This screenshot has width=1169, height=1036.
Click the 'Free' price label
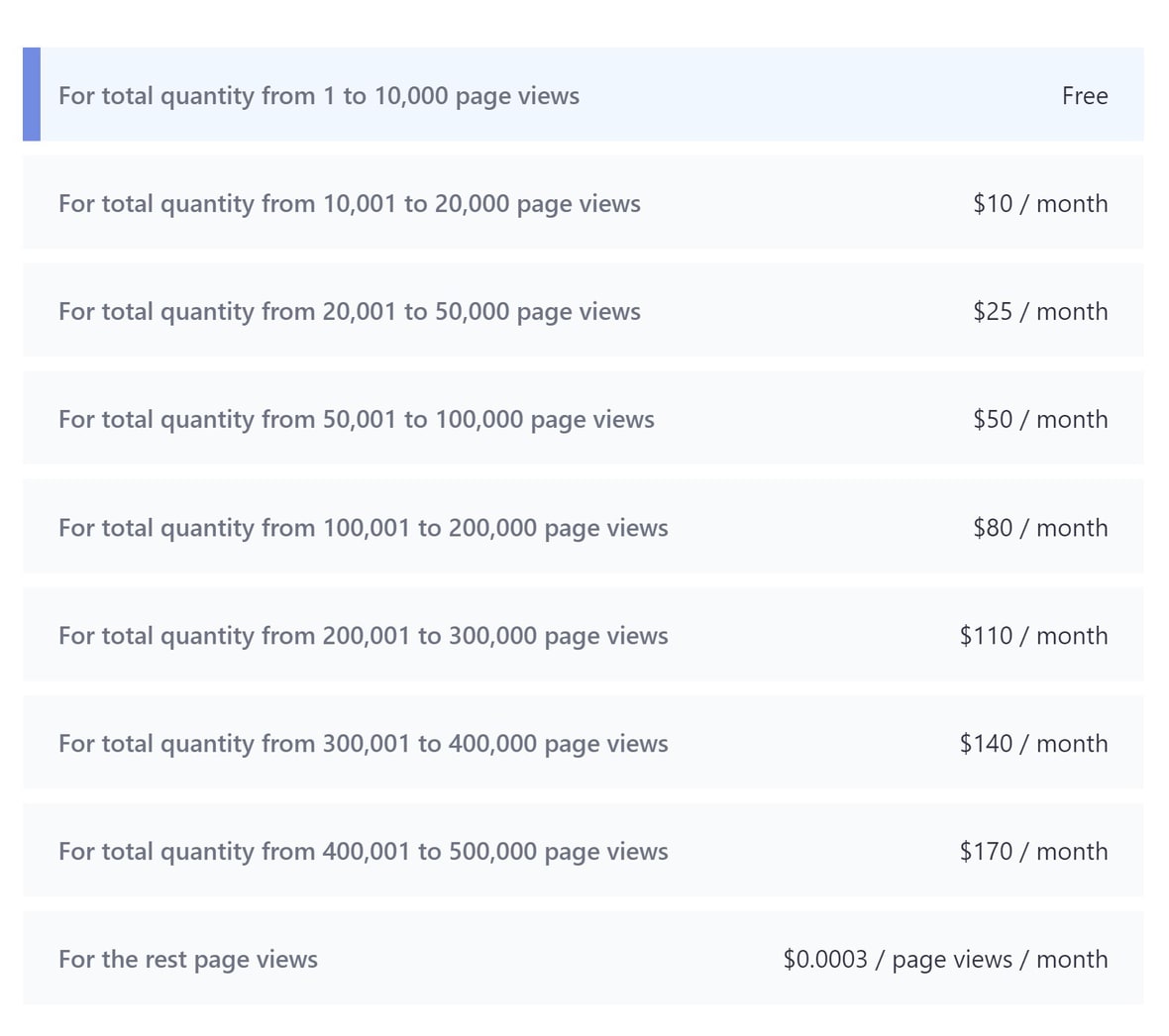point(1085,95)
